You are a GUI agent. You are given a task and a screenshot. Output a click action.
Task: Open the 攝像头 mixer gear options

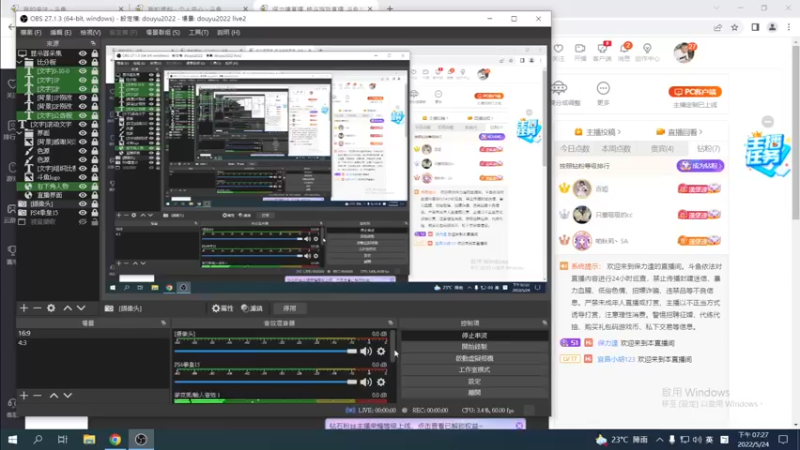(381, 351)
